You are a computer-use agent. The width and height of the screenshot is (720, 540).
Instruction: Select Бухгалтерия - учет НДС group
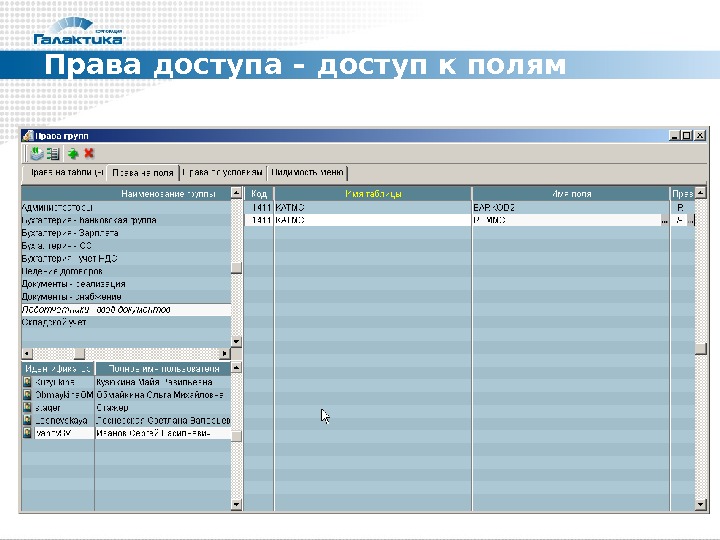pyautogui.click(x=126, y=259)
